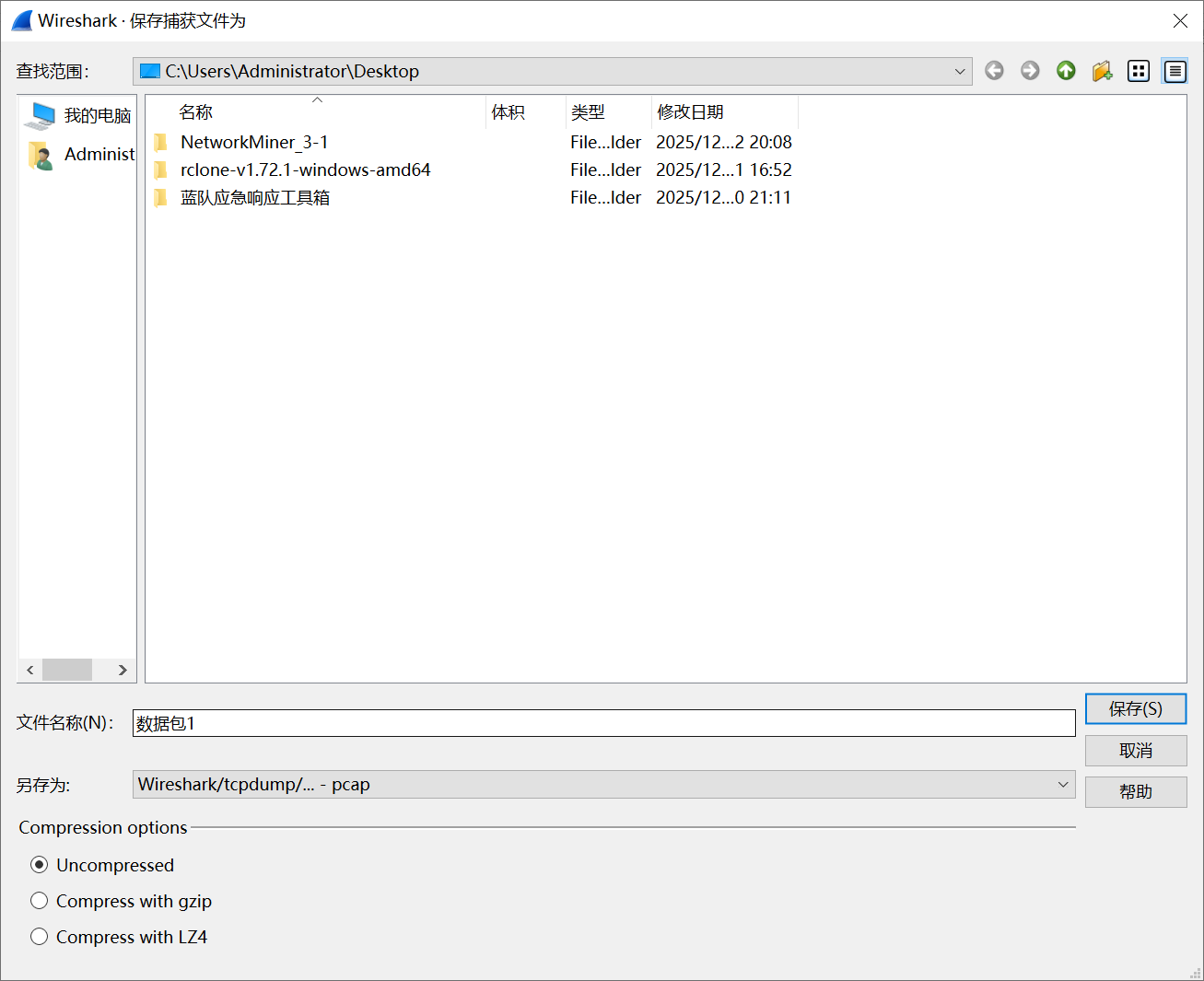Go up to the parent directory
Image resolution: width=1204 pixels, height=981 pixels.
(x=1066, y=71)
